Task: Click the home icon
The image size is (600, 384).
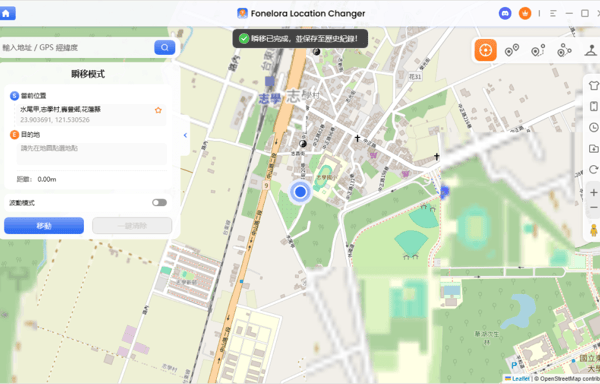Action: point(7,13)
